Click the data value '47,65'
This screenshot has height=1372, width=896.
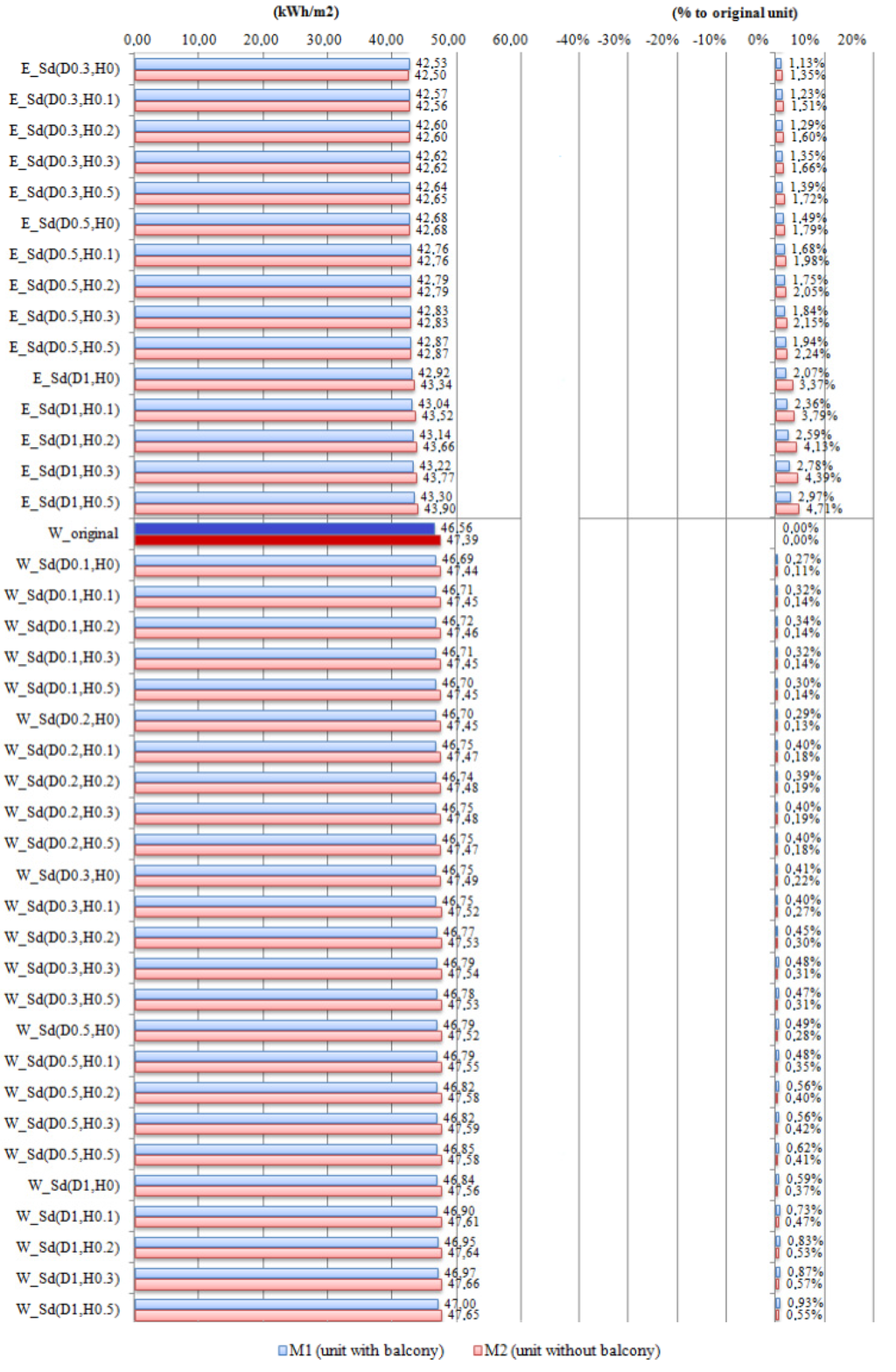pyautogui.click(x=463, y=1315)
